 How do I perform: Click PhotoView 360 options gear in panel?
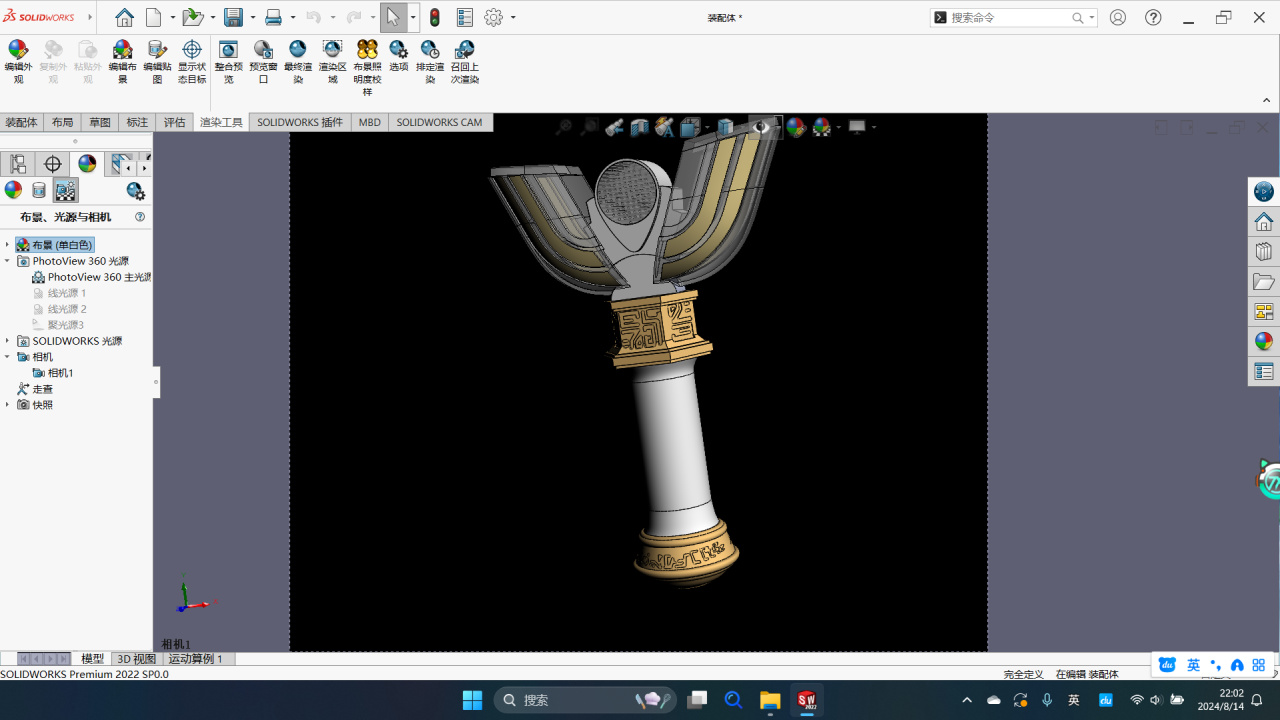click(136, 191)
